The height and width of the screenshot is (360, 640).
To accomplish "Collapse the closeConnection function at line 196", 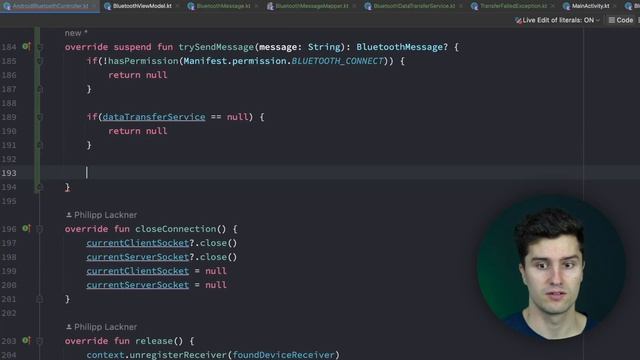I will [x=40, y=229].
